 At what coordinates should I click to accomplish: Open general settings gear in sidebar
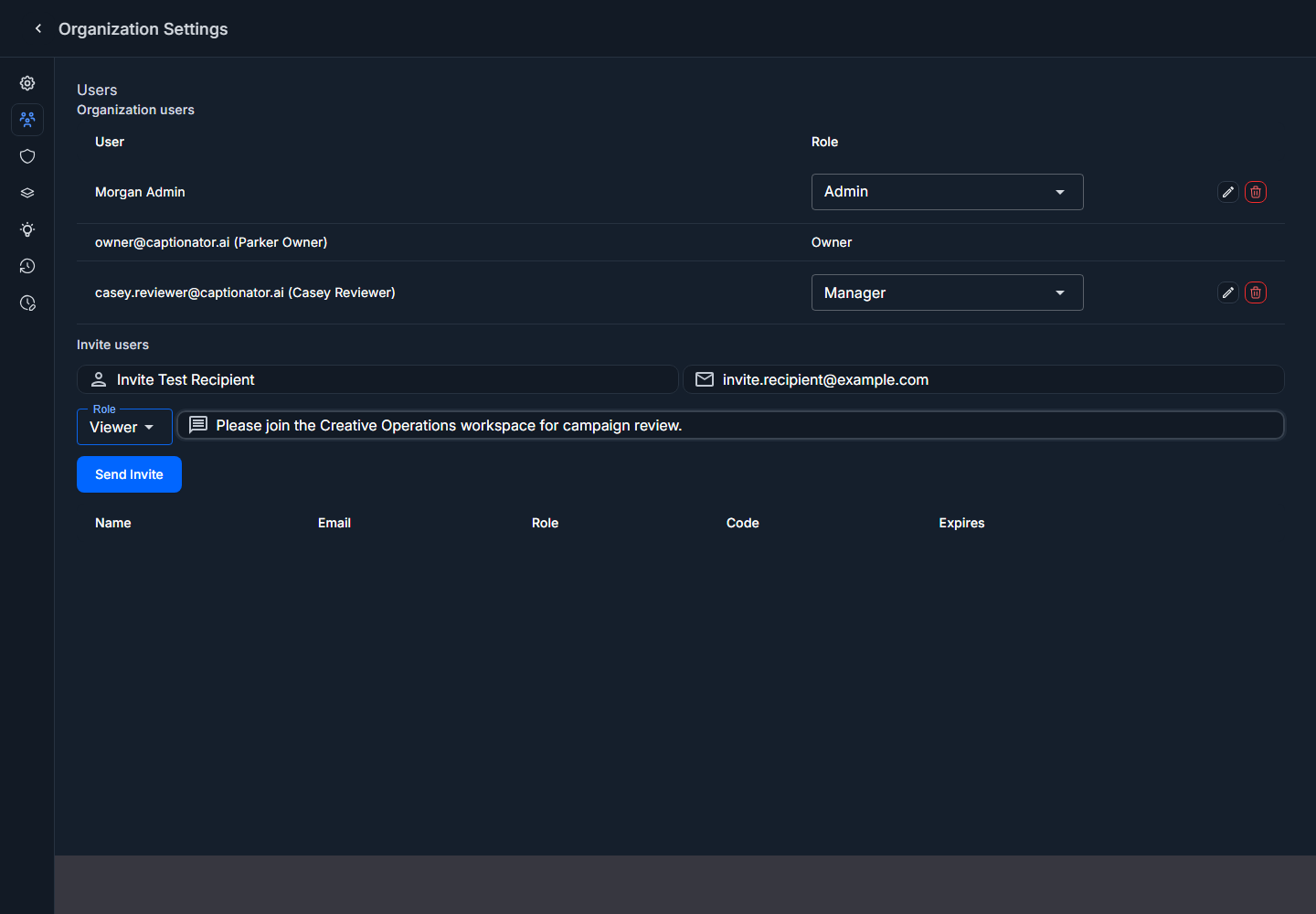point(27,83)
